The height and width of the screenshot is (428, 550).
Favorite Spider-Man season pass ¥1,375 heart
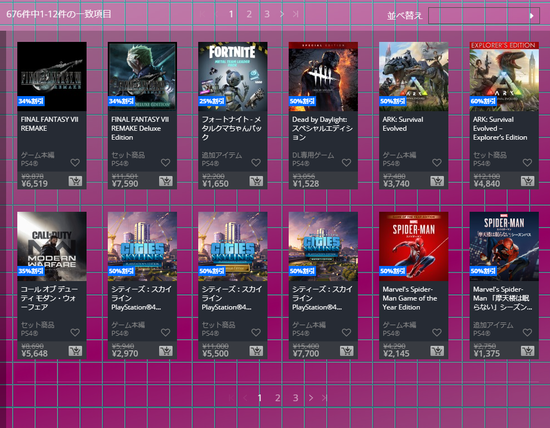click(528, 332)
